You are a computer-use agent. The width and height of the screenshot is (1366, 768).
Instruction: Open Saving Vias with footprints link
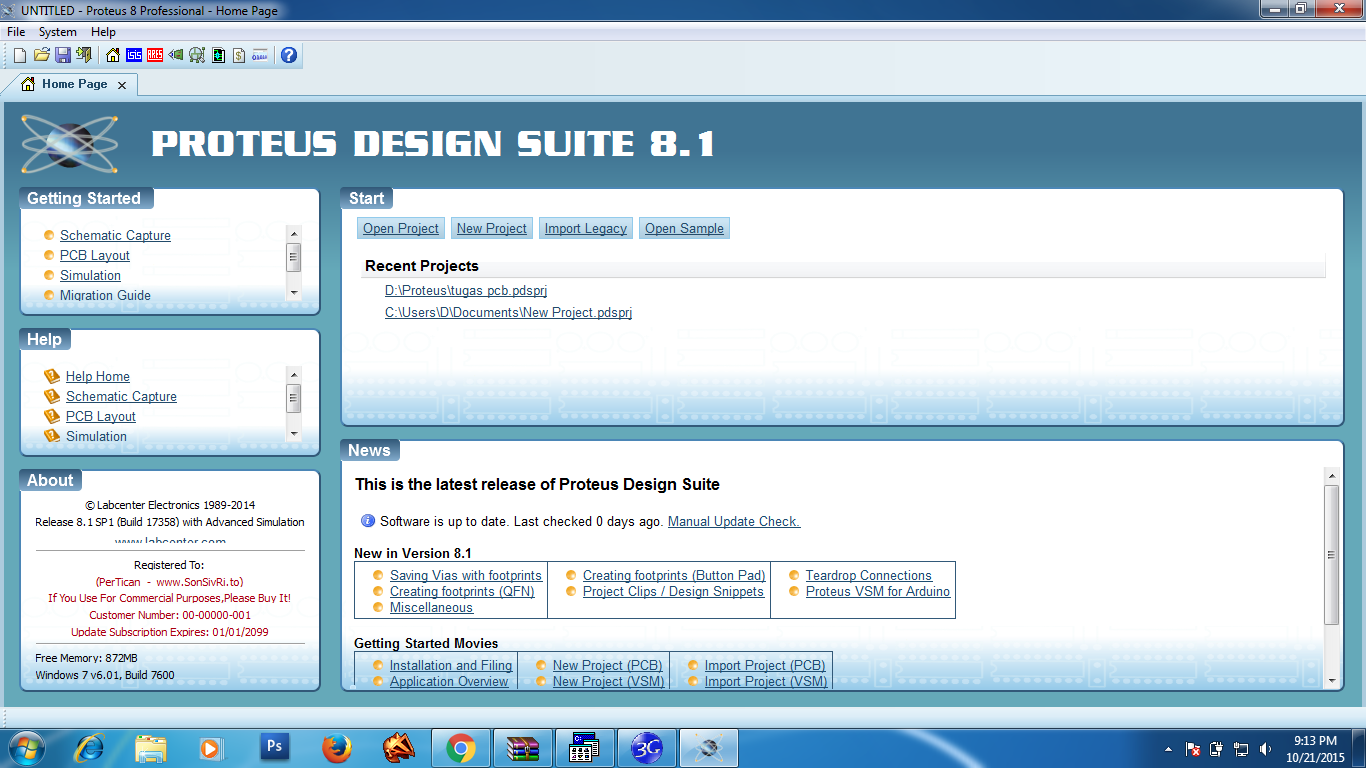[x=466, y=575]
